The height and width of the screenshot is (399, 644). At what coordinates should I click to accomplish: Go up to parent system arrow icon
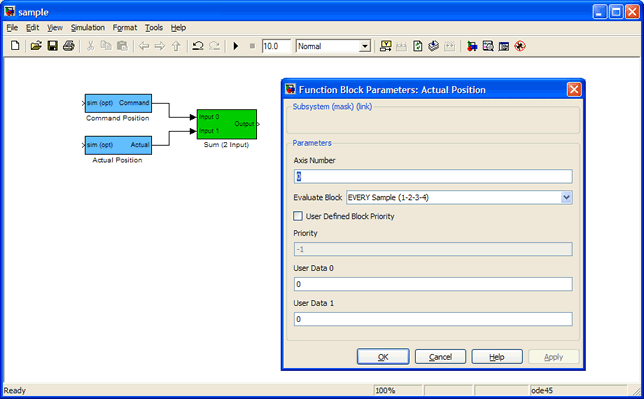click(x=176, y=46)
